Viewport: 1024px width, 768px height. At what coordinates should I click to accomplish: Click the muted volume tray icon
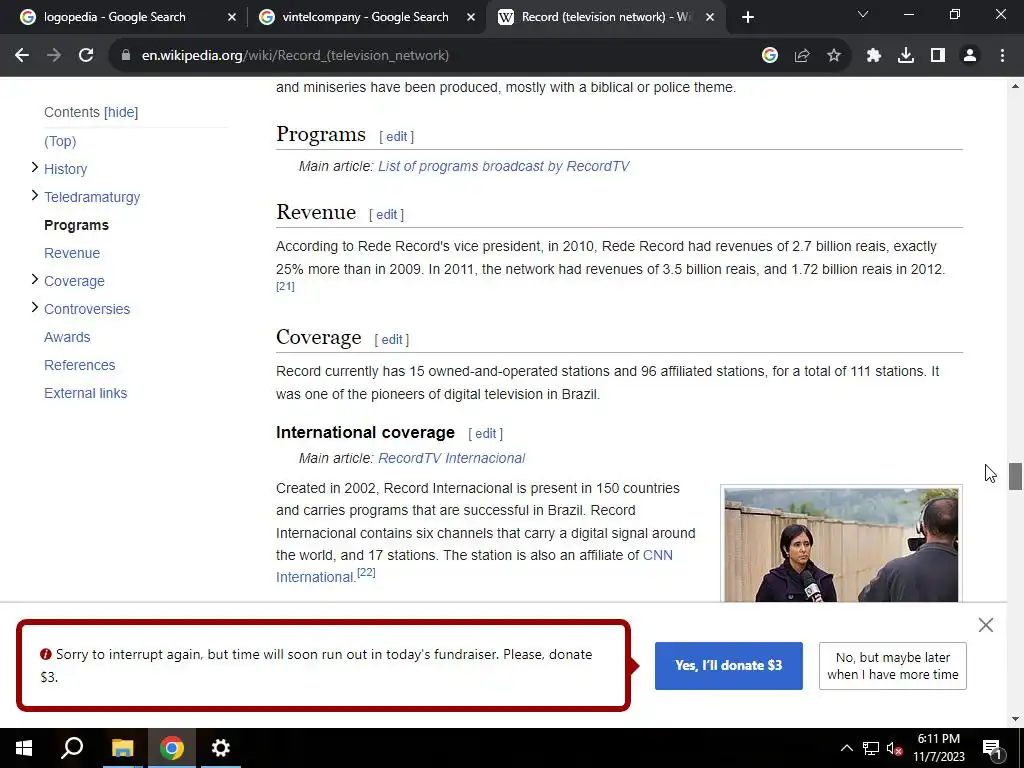pos(895,748)
